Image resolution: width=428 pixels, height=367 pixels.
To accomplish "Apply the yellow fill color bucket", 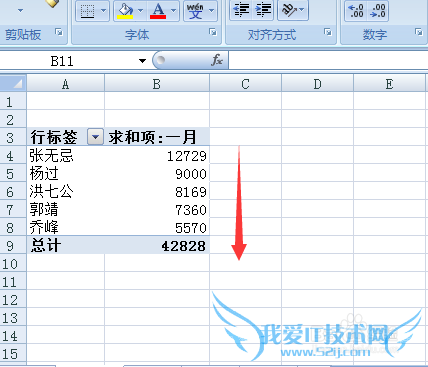I will point(125,11).
